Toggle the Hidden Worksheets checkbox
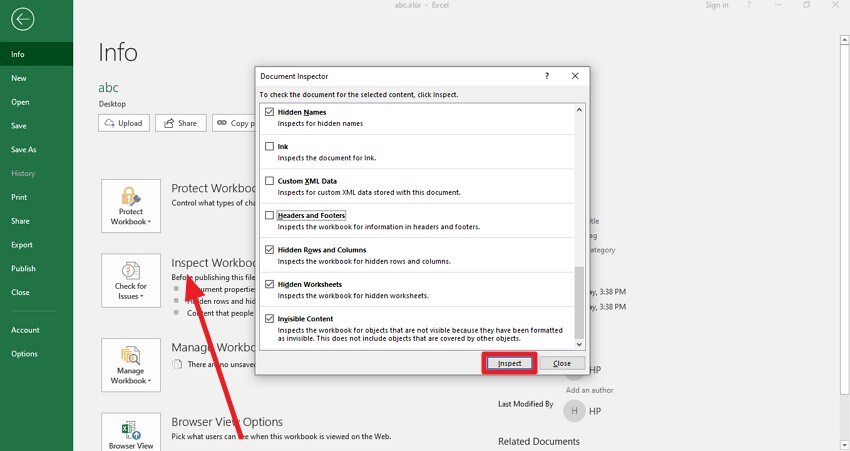The image size is (850, 451). tap(269, 284)
